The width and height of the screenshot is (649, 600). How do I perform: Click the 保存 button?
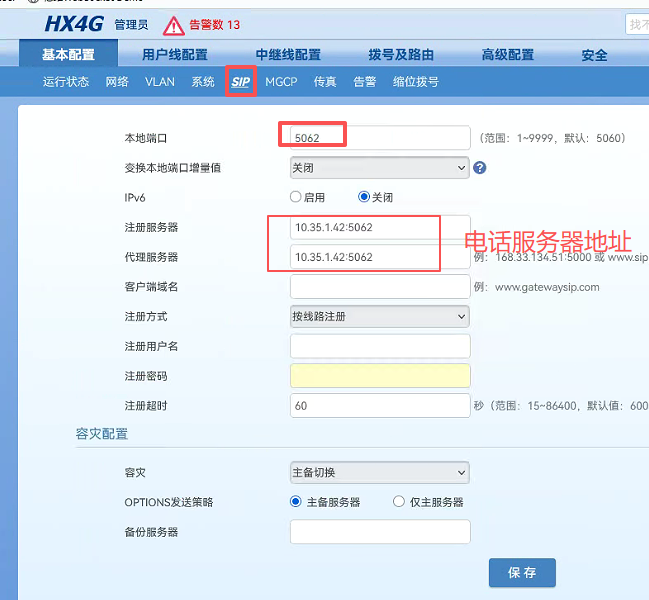point(522,573)
